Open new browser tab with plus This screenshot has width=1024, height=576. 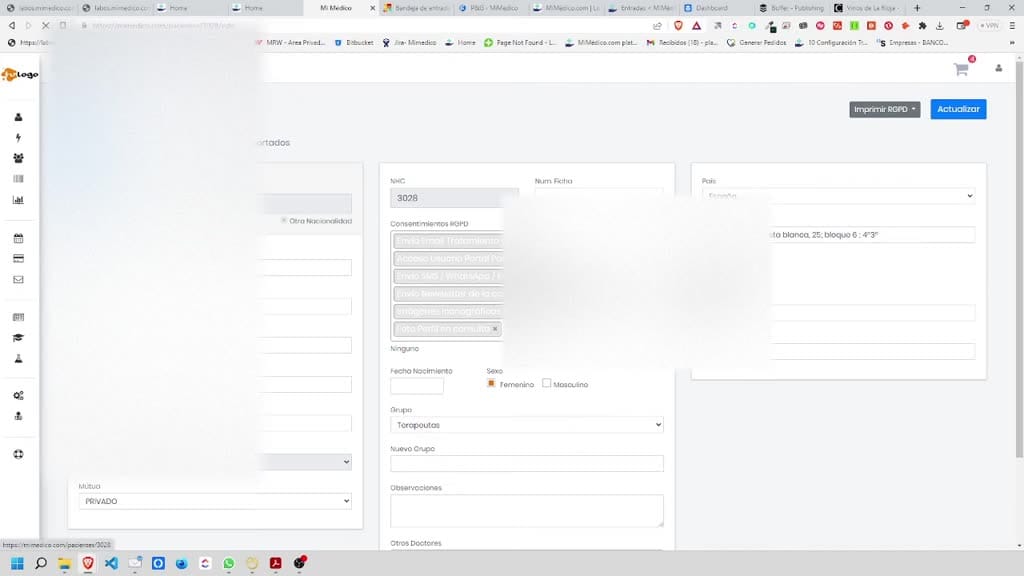click(917, 8)
